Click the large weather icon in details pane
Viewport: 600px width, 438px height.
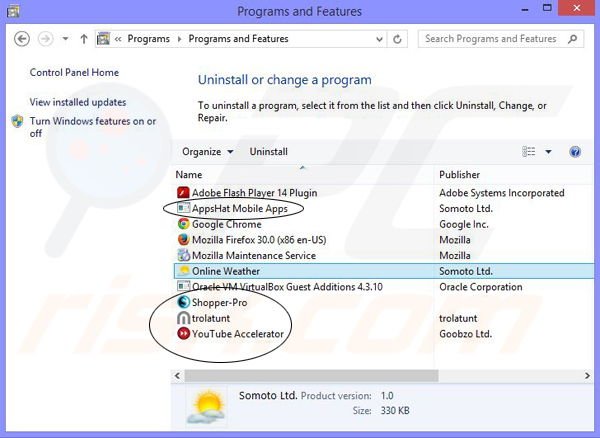206,407
